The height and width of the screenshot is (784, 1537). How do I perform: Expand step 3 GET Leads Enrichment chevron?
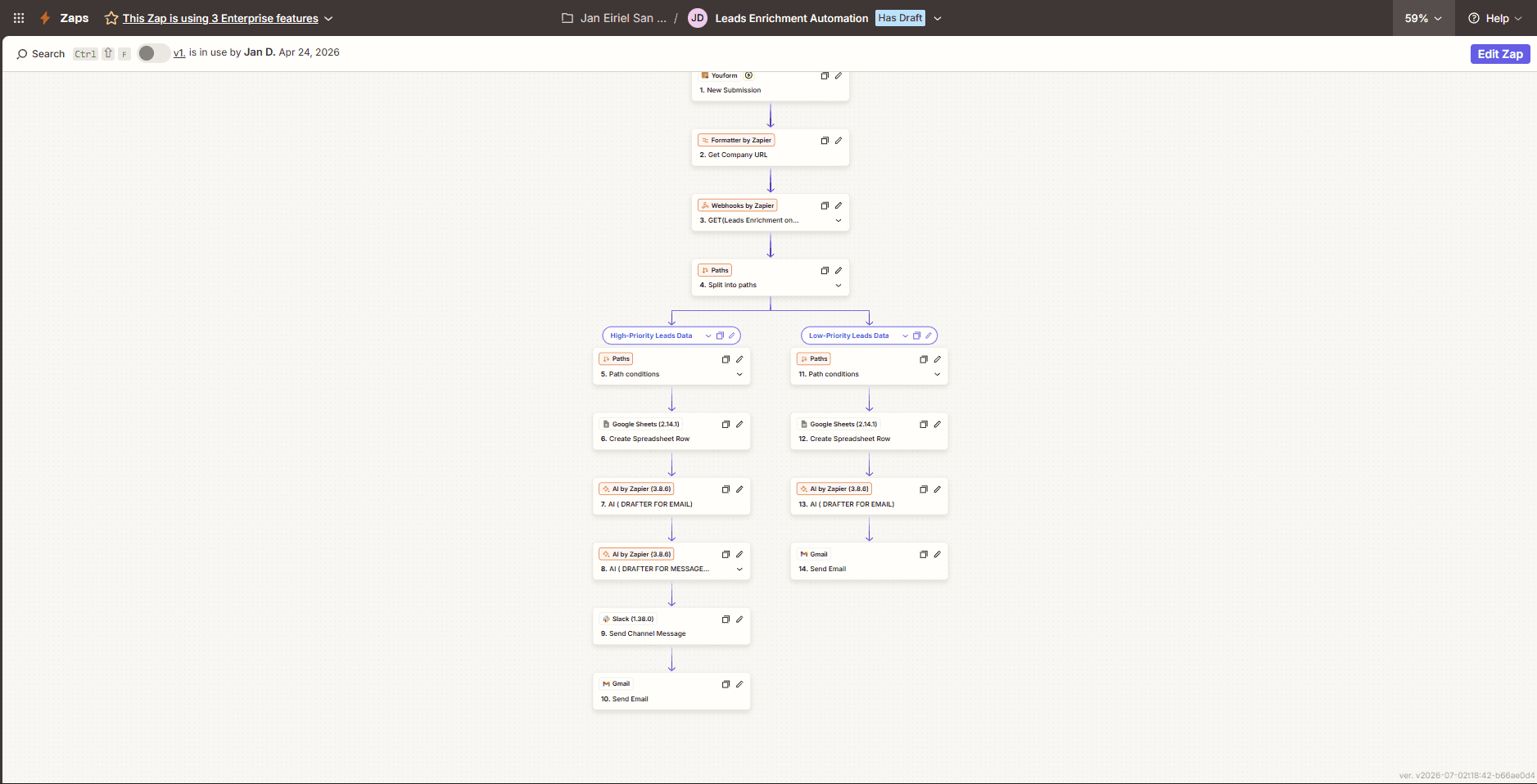[839, 220]
